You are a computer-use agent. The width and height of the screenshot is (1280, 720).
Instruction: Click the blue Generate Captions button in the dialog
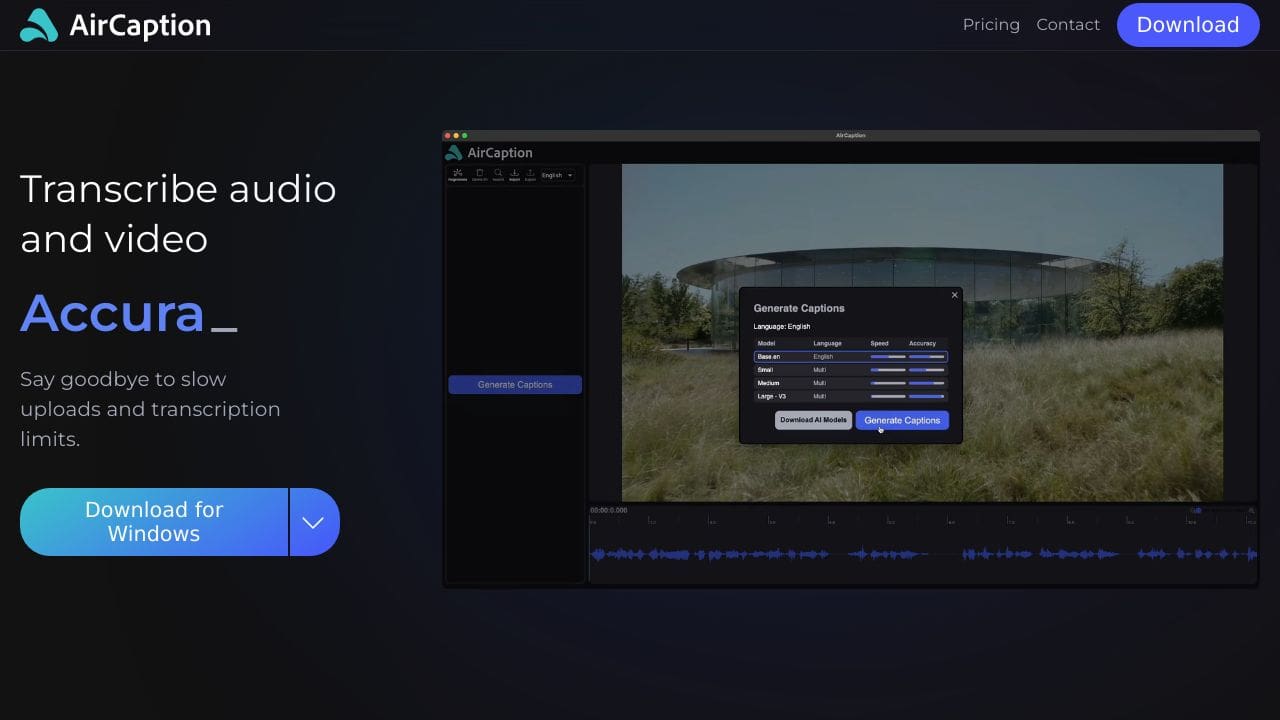click(902, 420)
